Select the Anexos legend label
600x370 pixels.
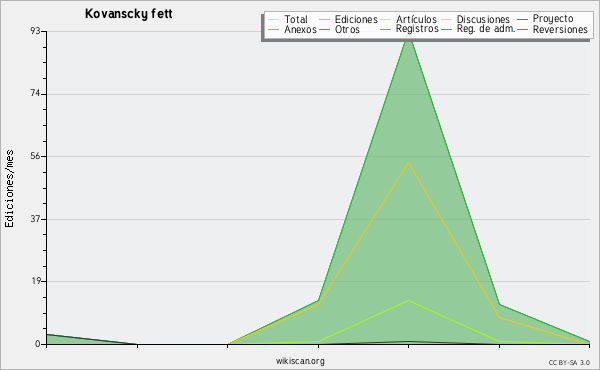[300, 29]
